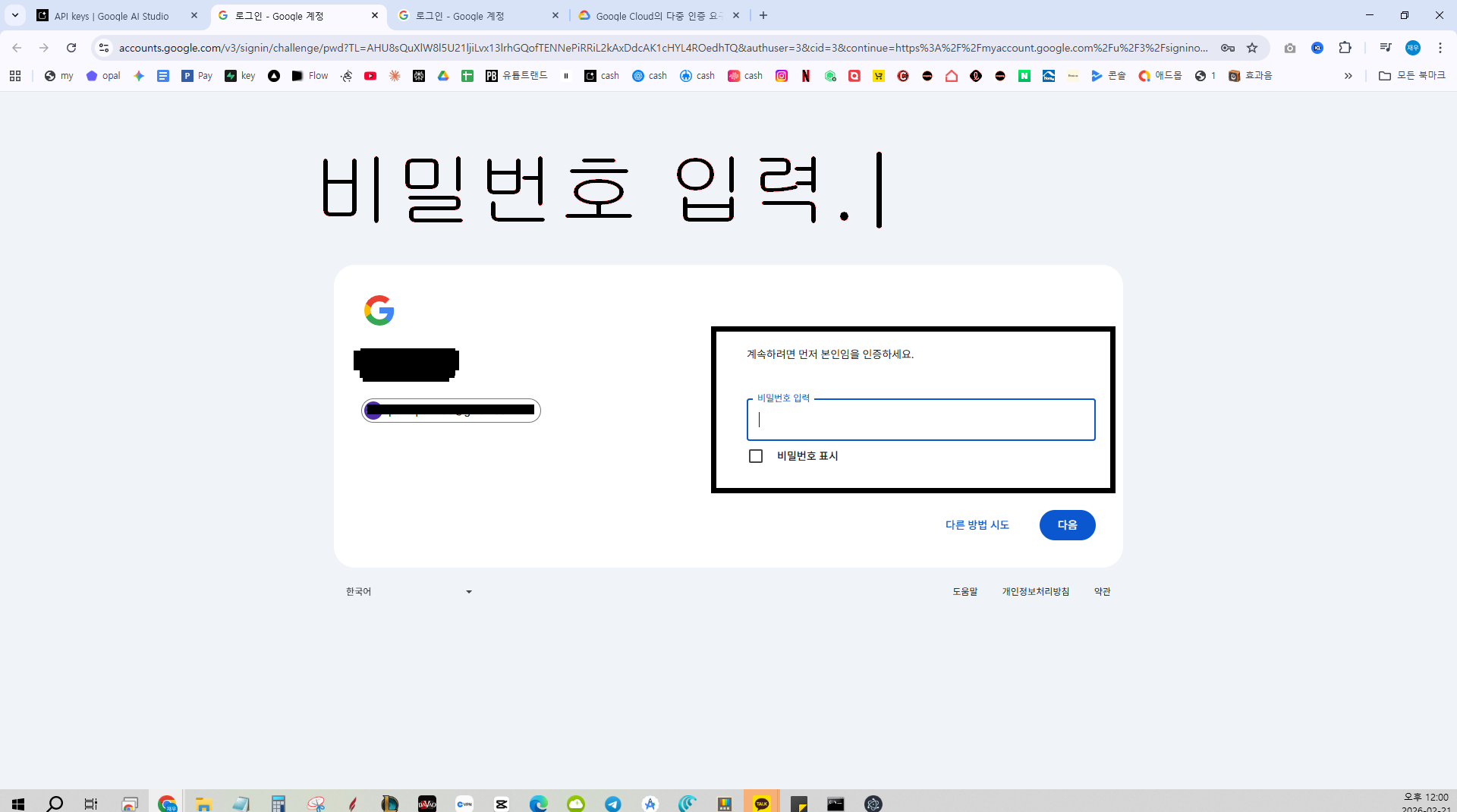Open the tab search dropdown arrow
1457x812 pixels.
(x=15, y=15)
